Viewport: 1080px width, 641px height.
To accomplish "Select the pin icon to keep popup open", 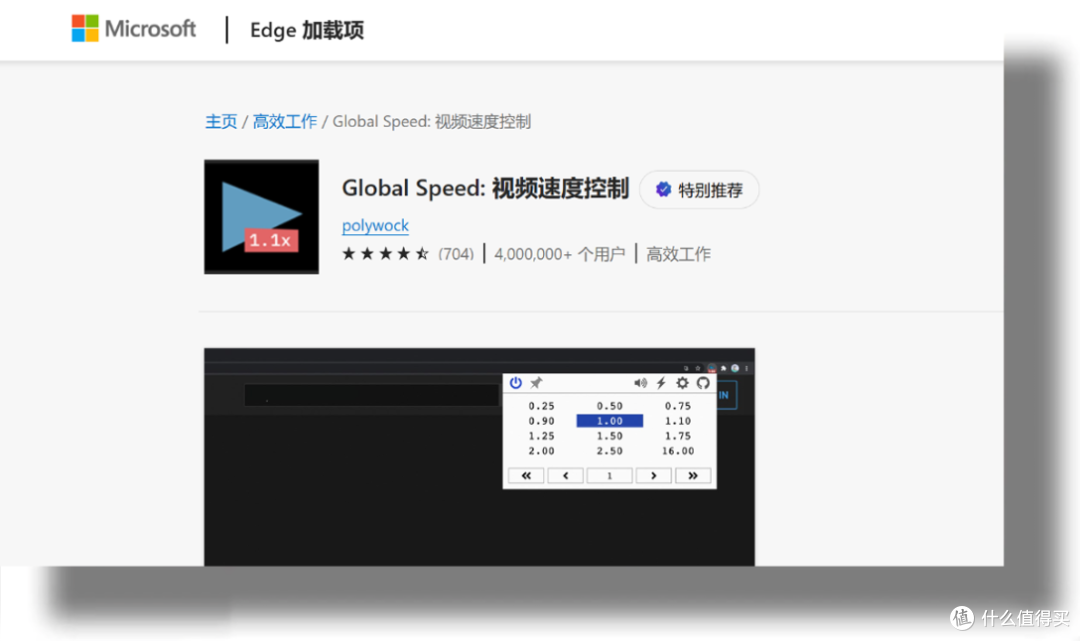I will click(536, 383).
